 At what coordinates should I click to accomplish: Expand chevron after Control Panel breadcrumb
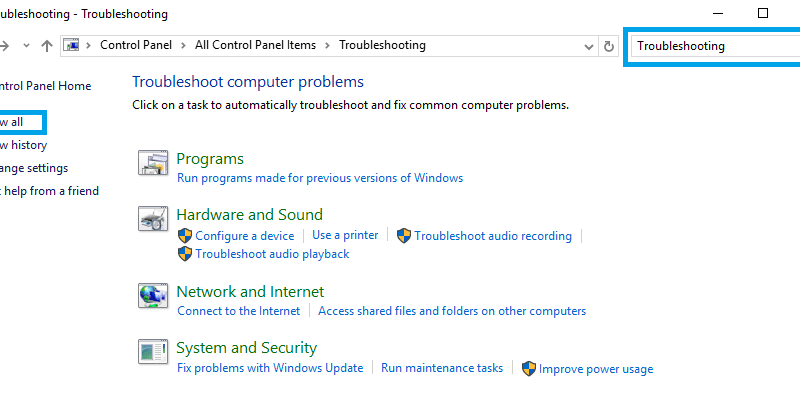pos(183,45)
